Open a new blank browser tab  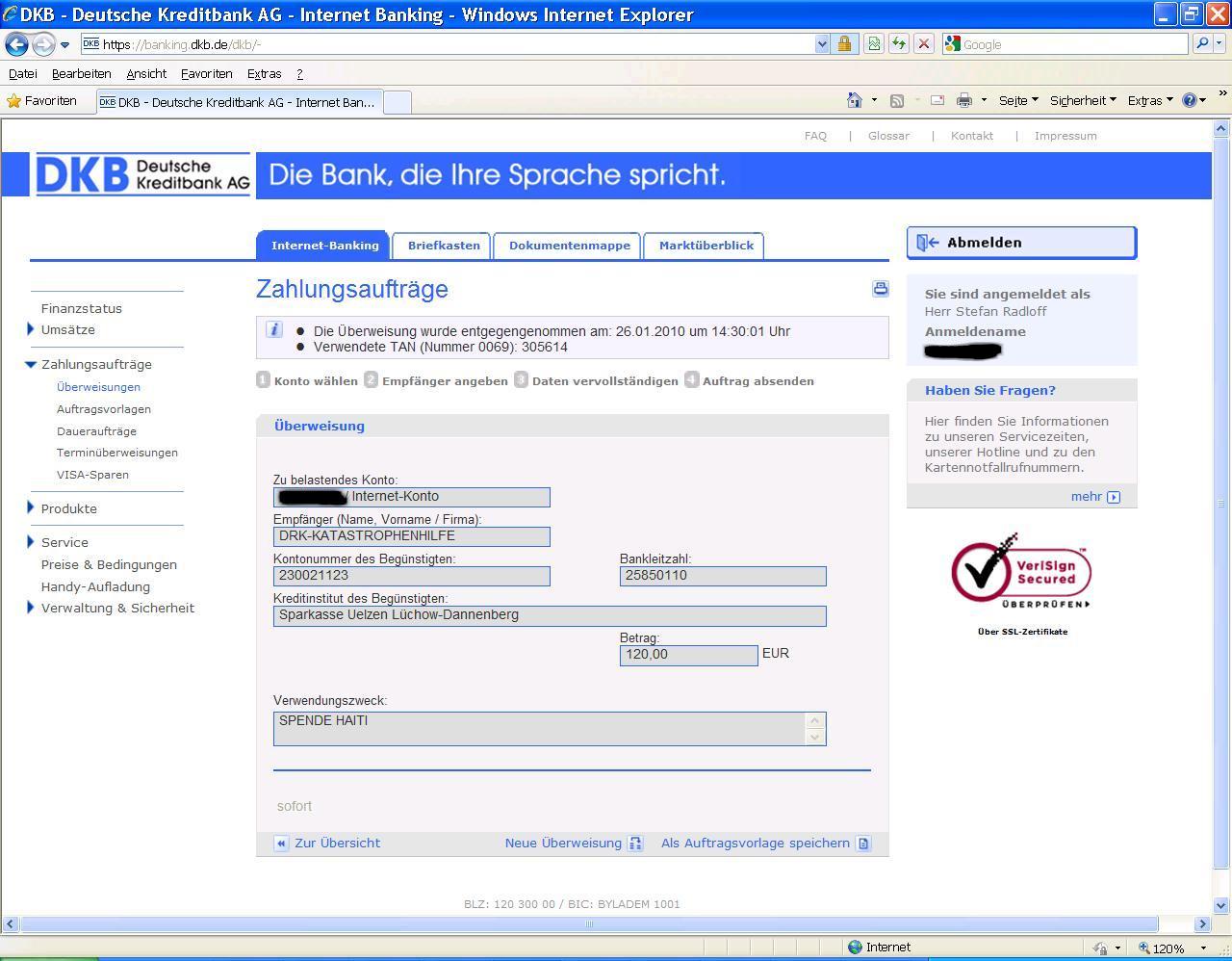[x=397, y=102]
